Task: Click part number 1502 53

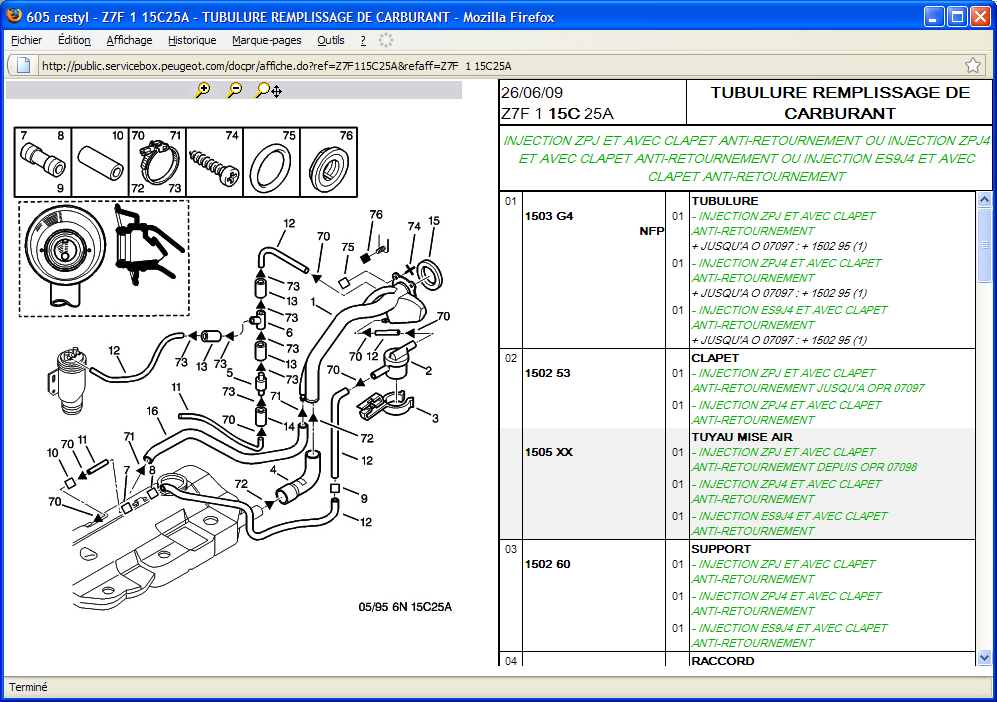Action: pyautogui.click(x=547, y=373)
